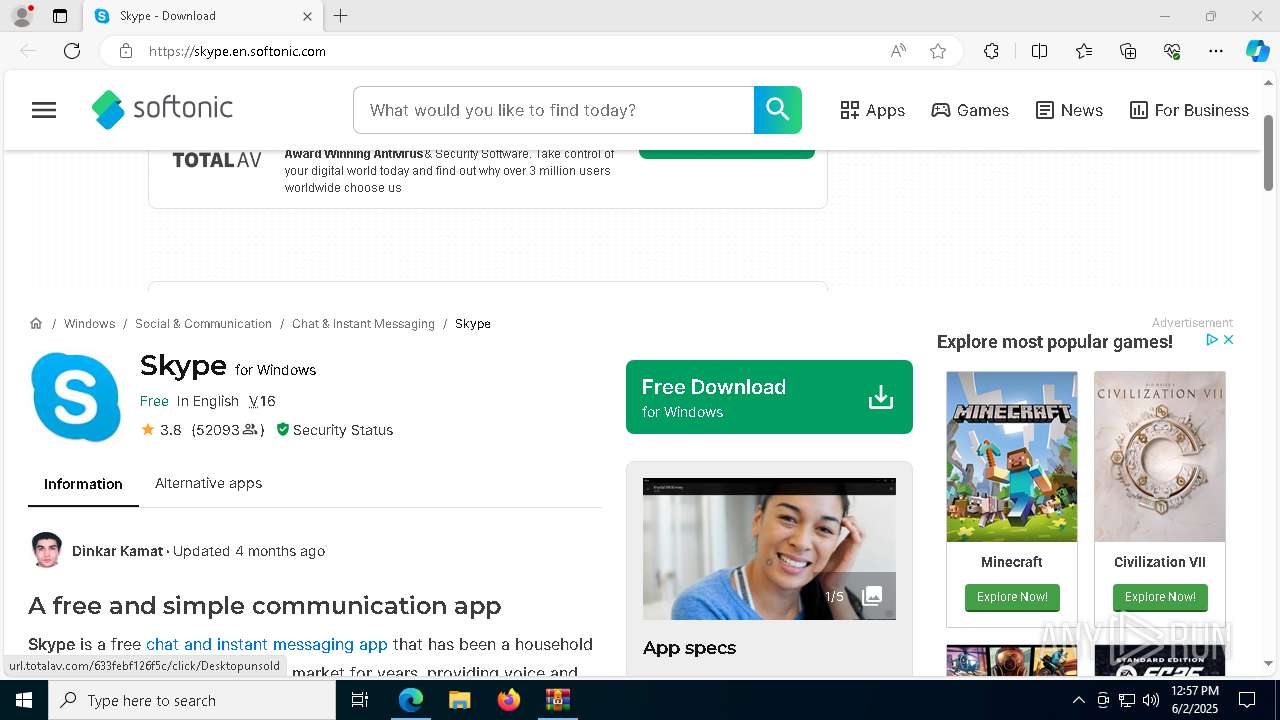Image resolution: width=1280 pixels, height=720 pixels.
Task: Close the Skype - Download tab
Action: 307,16
